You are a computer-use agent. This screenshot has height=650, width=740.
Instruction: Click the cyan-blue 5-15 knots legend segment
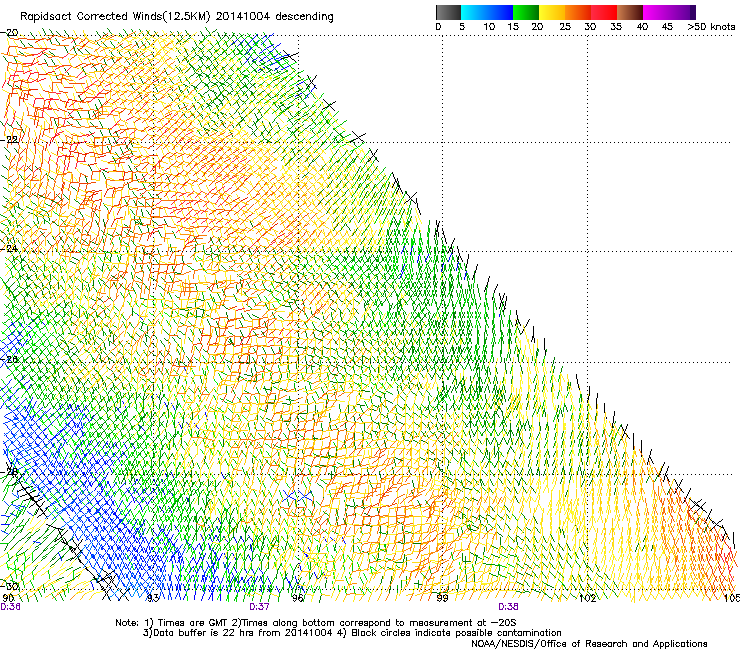(487, 12)
